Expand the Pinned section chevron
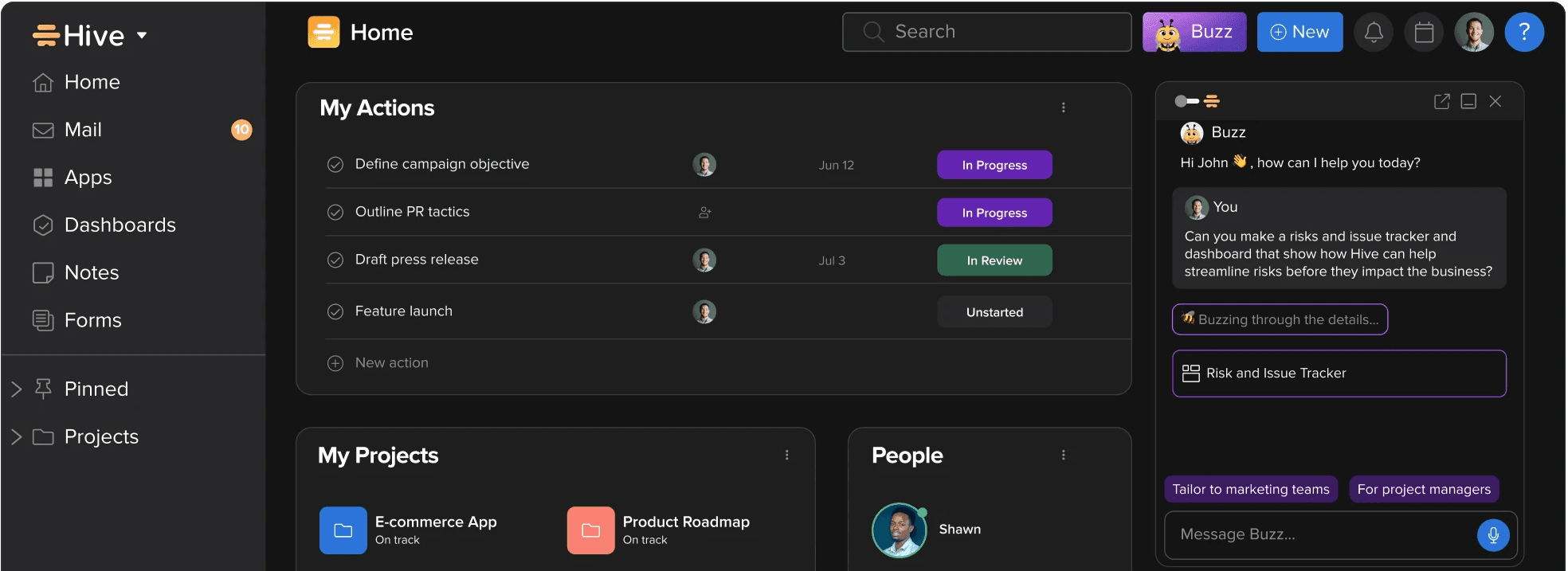Viewport: 1568px width, 571px height. pos(16,389)
